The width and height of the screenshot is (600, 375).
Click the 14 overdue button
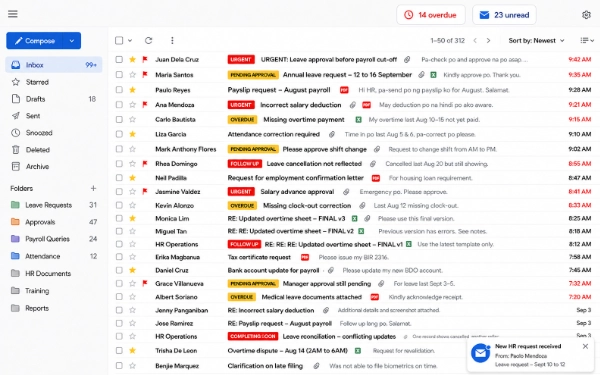431,15
